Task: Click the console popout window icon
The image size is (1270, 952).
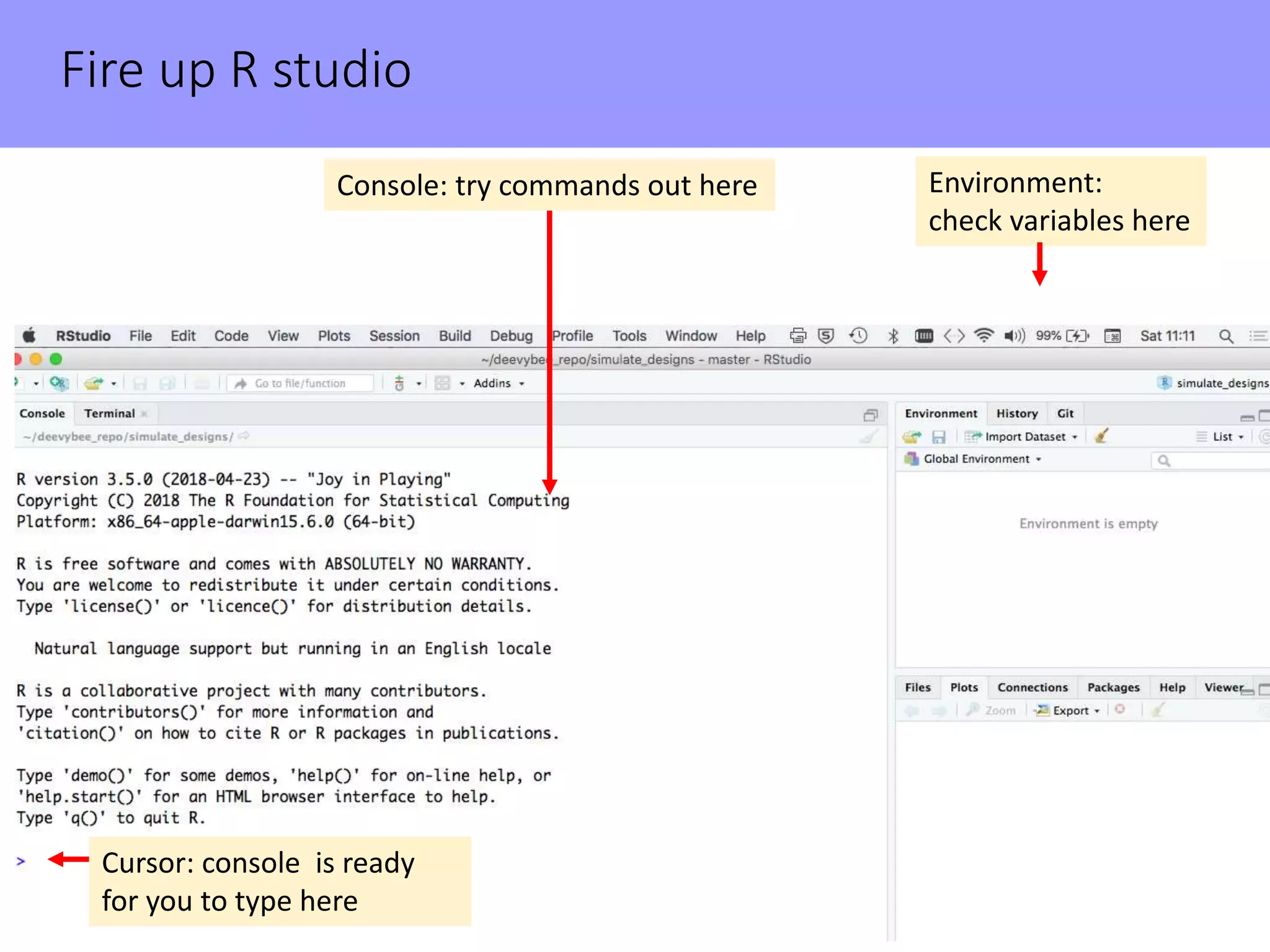Action: click(x=871, y=415)
